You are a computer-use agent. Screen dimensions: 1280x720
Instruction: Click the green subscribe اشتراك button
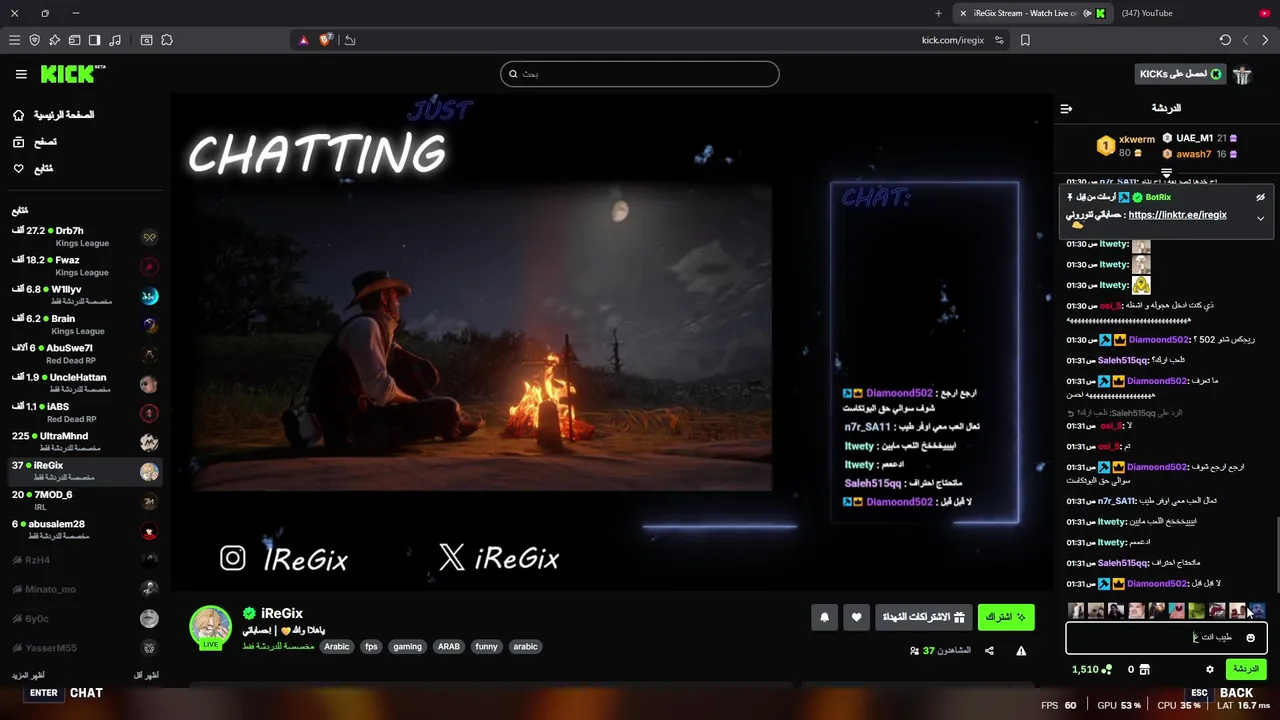pyautogui.click(x=1006, y=618)
